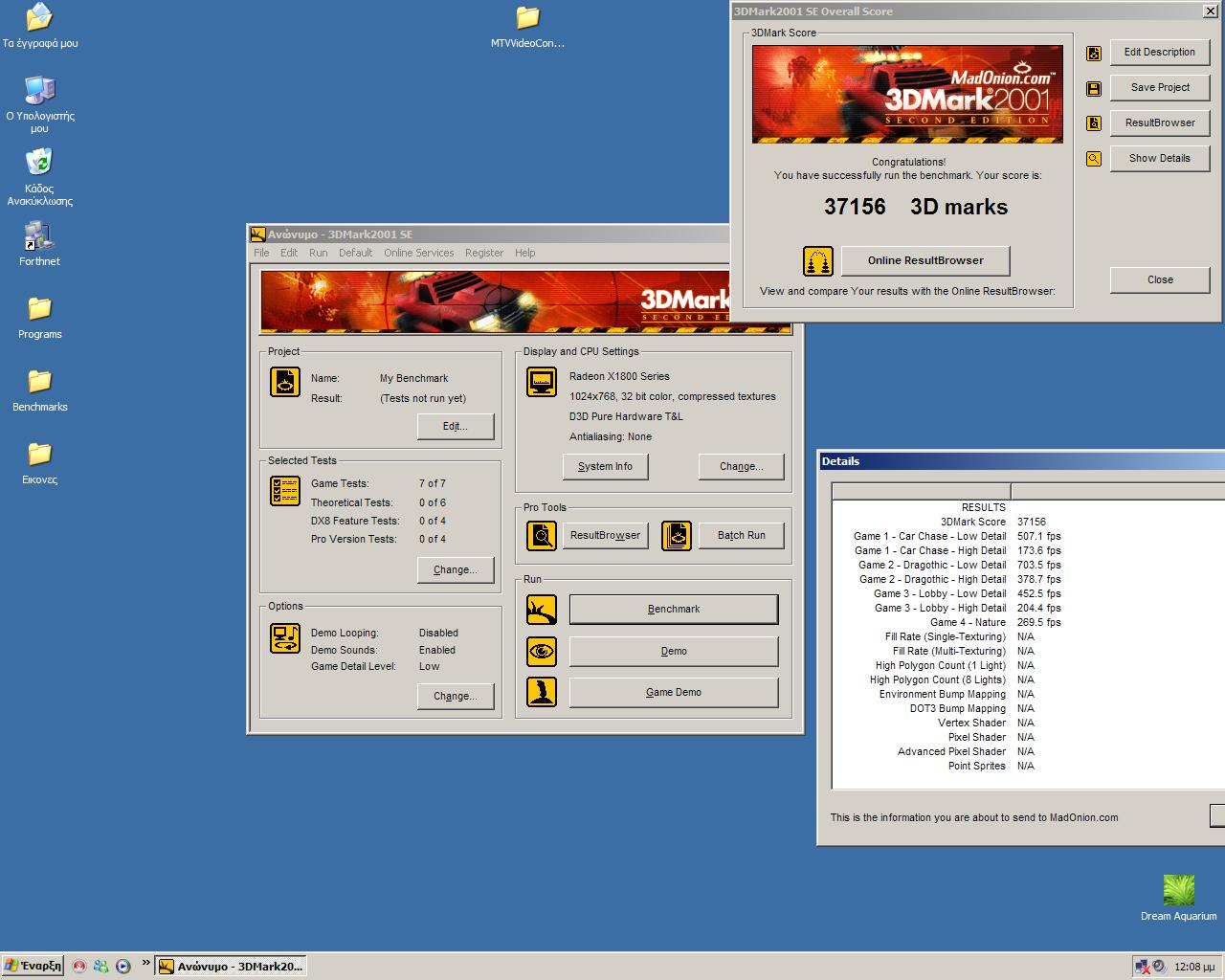Open the Help menu
Screen dimensions: 1225x980
point(525,253)
